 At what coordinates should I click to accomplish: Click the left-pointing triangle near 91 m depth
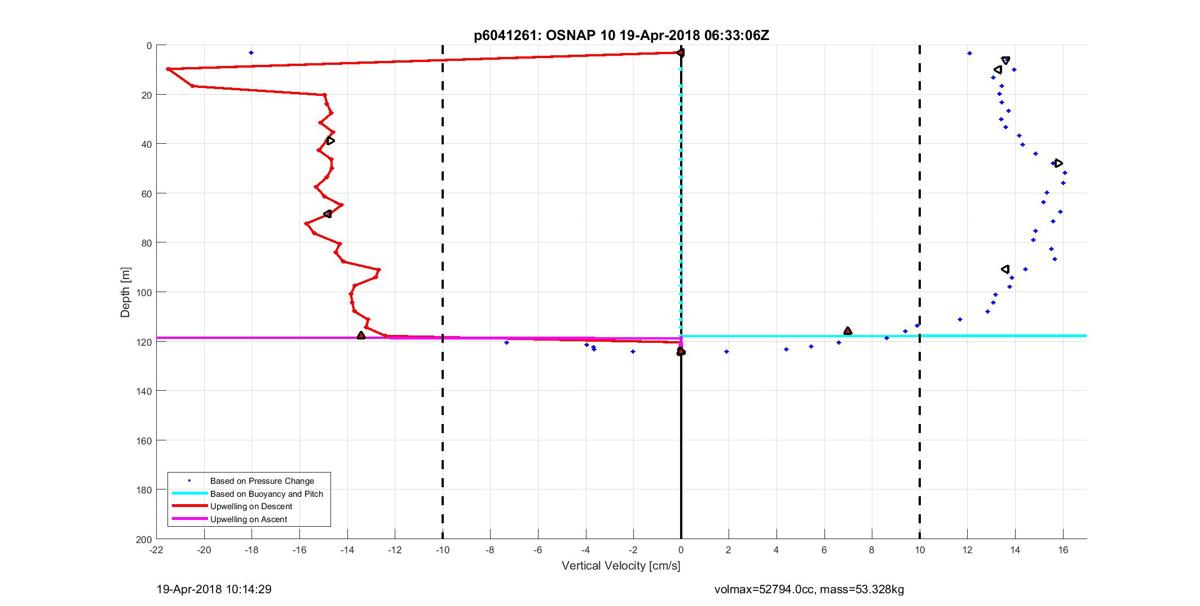coord(1005,269)
